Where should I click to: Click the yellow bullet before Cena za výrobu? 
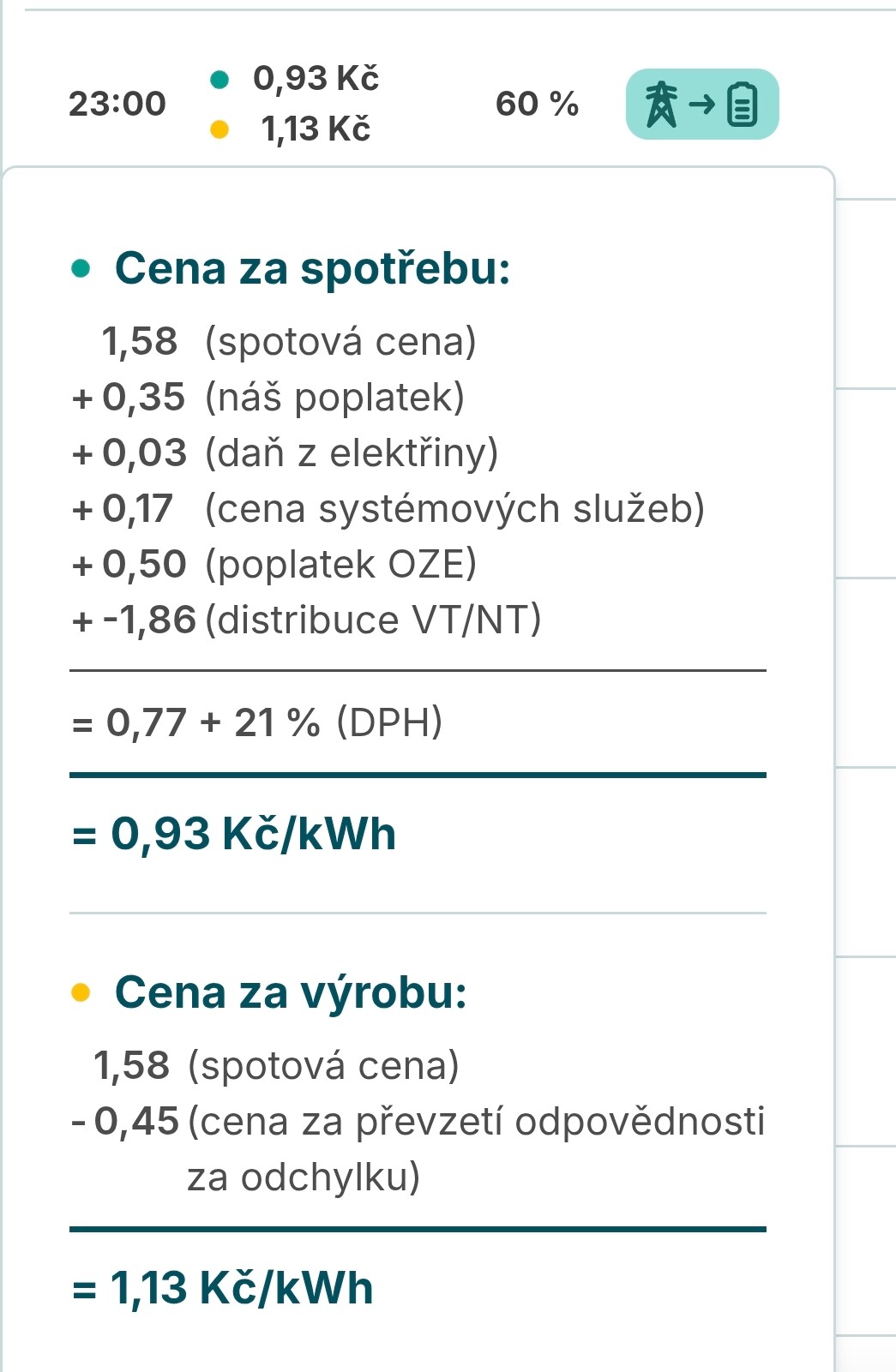tap(81, 992)
